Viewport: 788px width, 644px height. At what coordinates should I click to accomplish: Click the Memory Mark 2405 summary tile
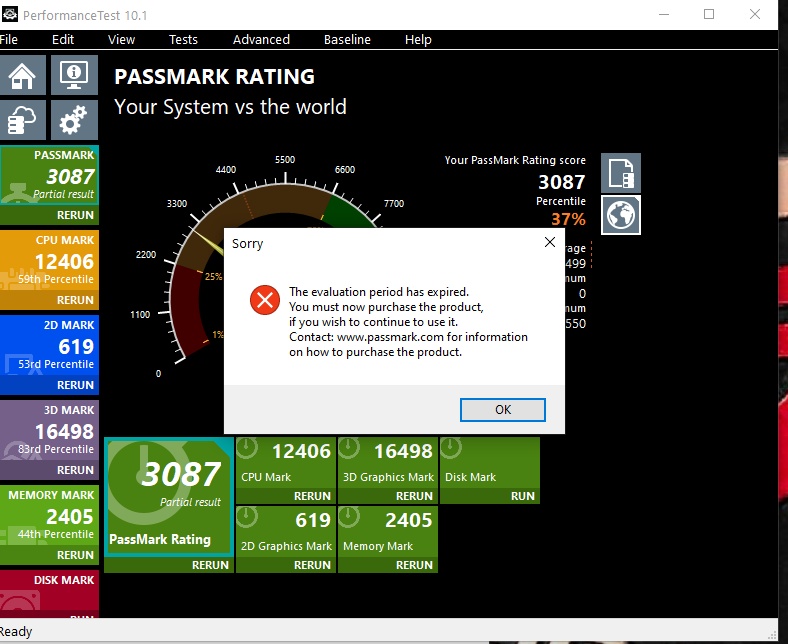pos(387,532)
